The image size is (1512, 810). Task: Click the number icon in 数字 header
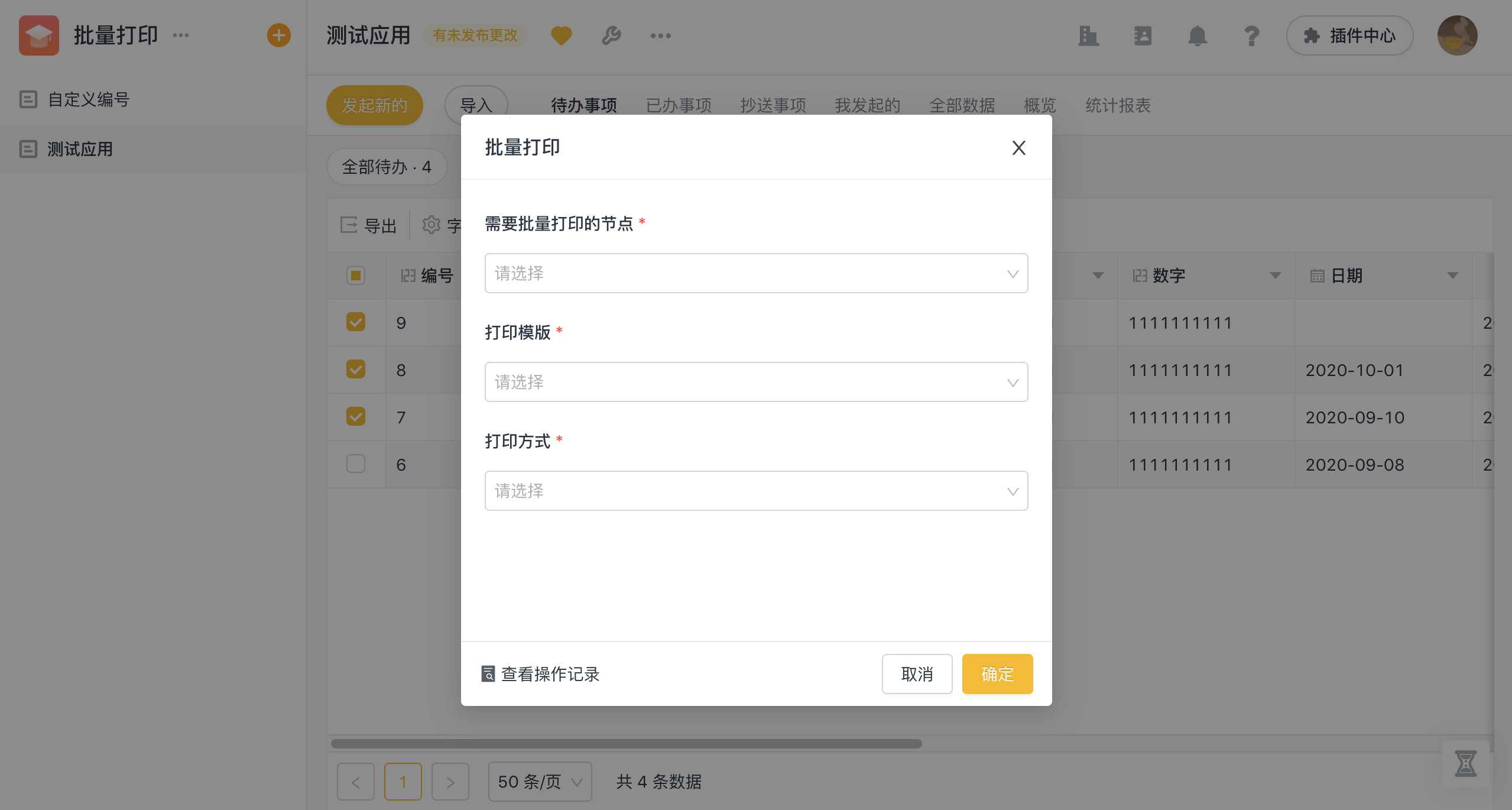(x=1140, y=276)
